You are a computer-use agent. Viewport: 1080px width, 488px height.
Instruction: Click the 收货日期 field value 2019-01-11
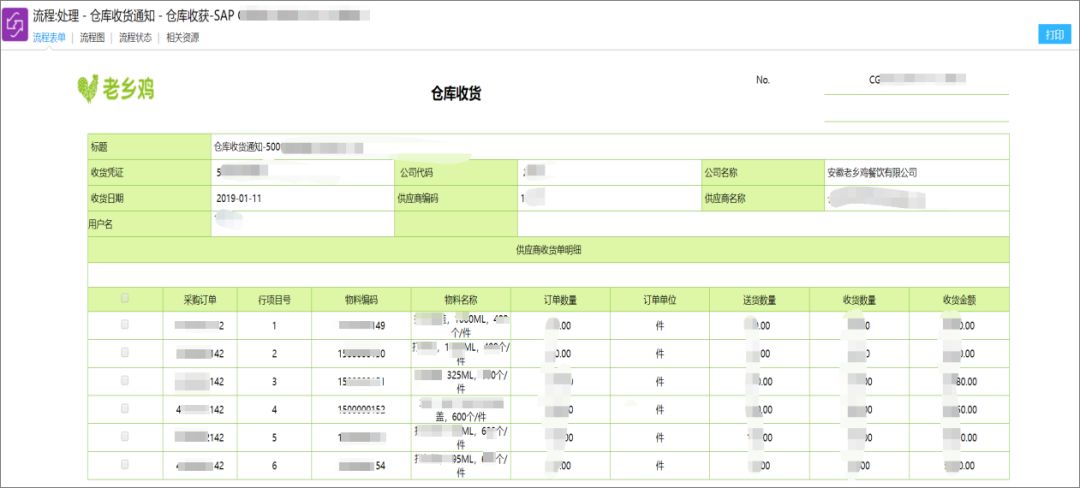pyautogui.click(x=239, y=198)
